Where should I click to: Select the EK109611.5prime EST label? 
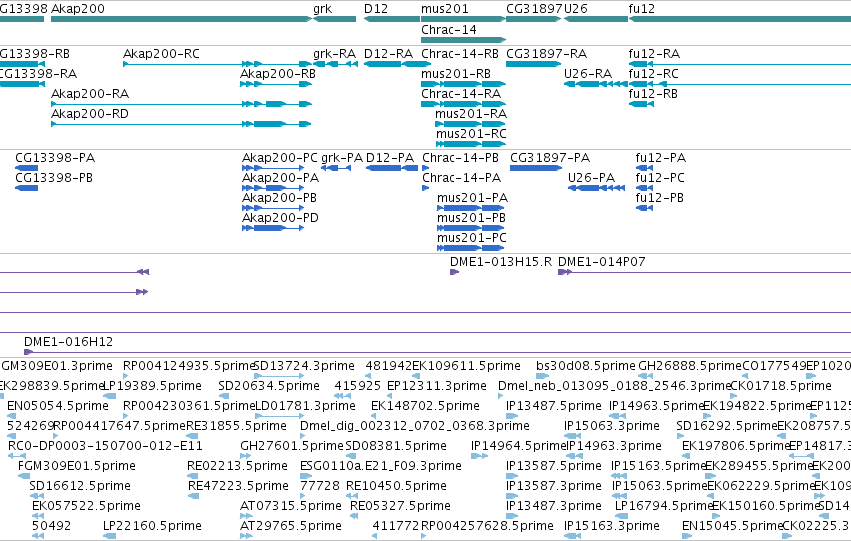[x=466, y=366]
